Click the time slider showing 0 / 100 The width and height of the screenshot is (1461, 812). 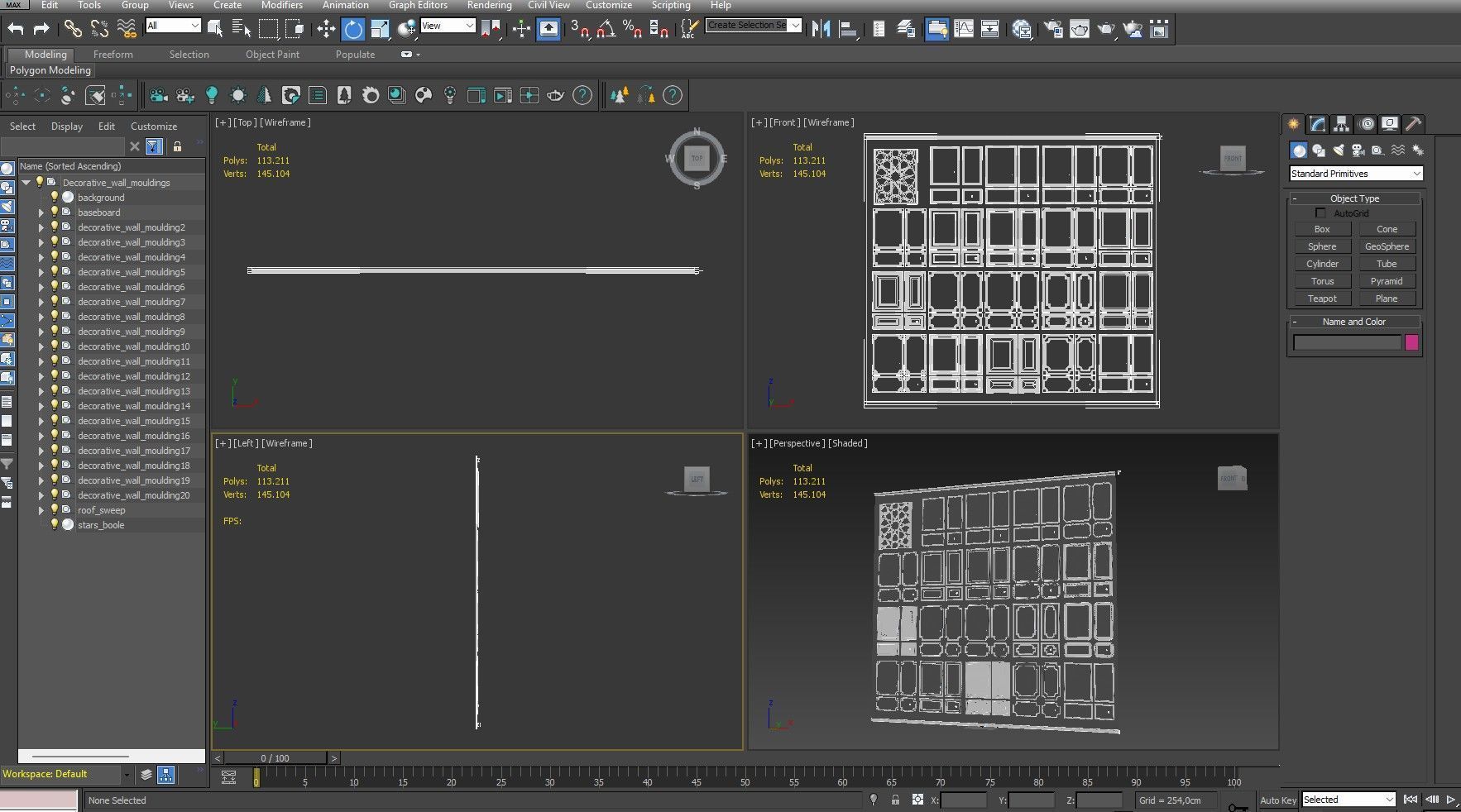[275, 757]
